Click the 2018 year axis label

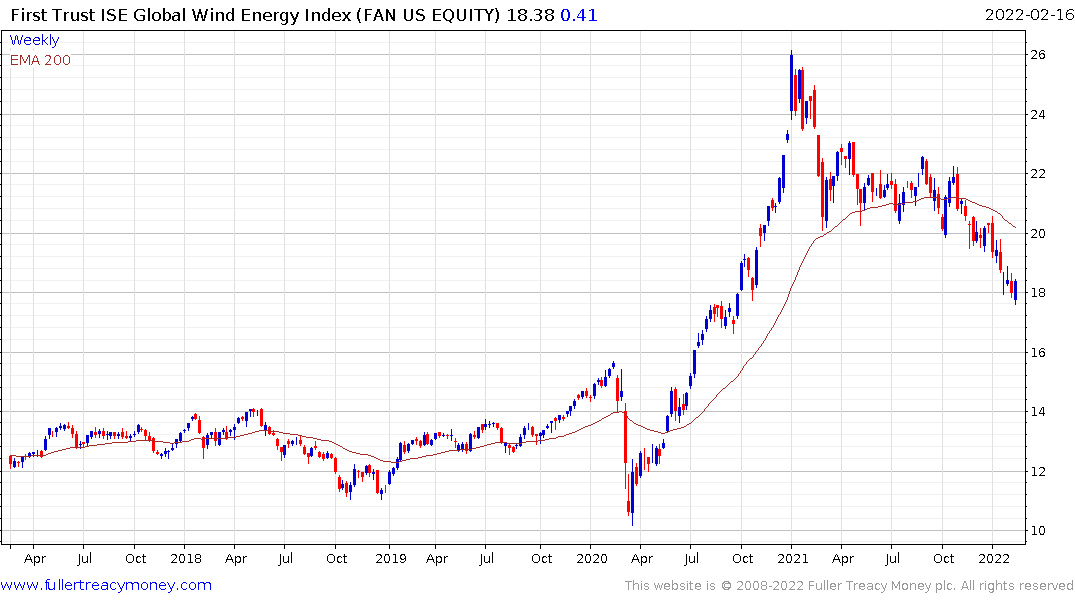pyautogui.click(x=186, y=558)
